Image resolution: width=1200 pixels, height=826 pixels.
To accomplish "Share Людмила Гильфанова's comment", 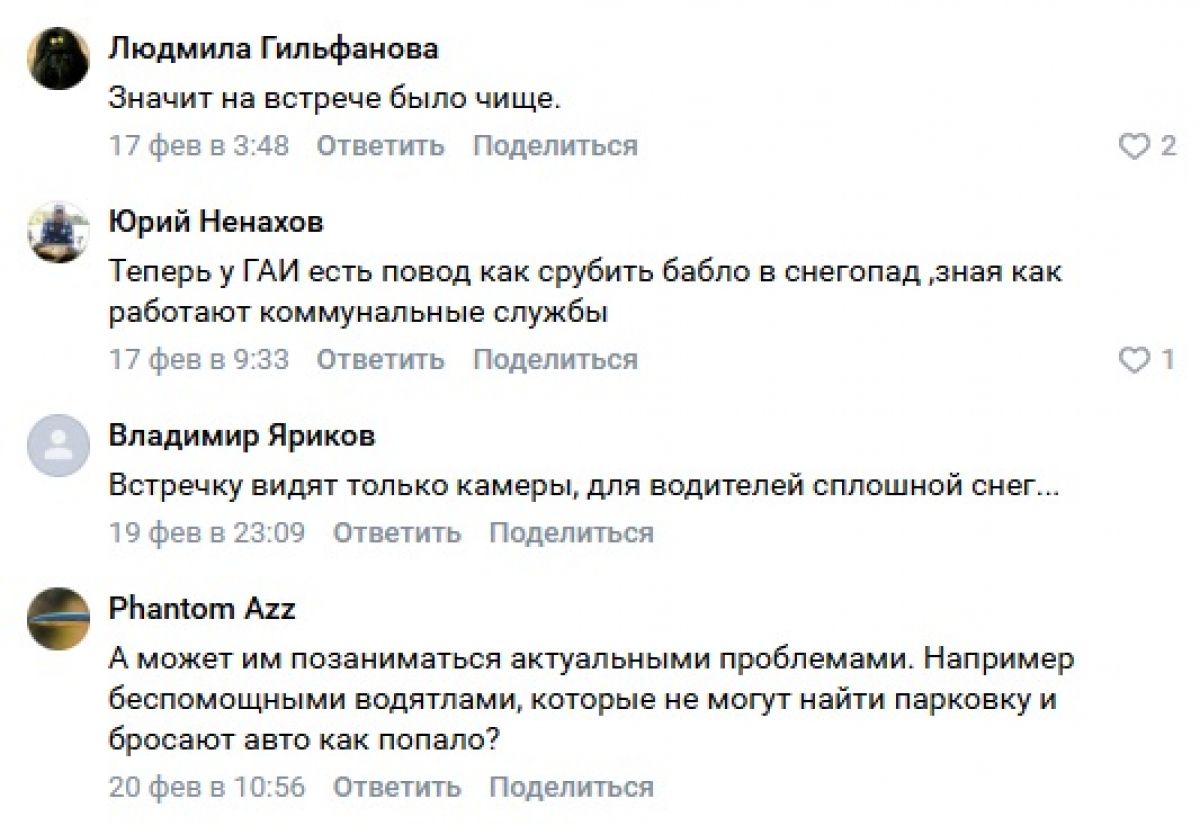I will click(x=555, y=146).
